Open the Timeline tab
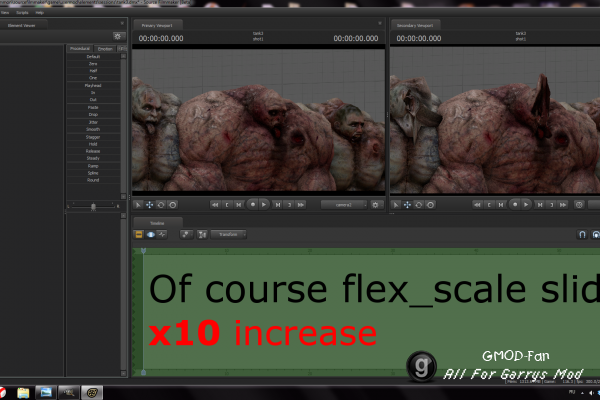Screen dimensions: 600x400 pos(157,223)
